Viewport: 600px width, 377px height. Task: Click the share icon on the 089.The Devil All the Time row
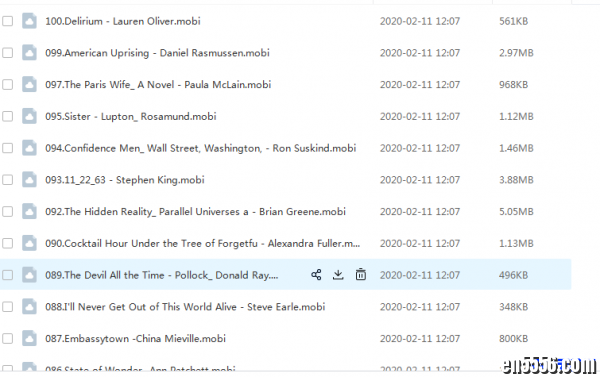(316, 275)
